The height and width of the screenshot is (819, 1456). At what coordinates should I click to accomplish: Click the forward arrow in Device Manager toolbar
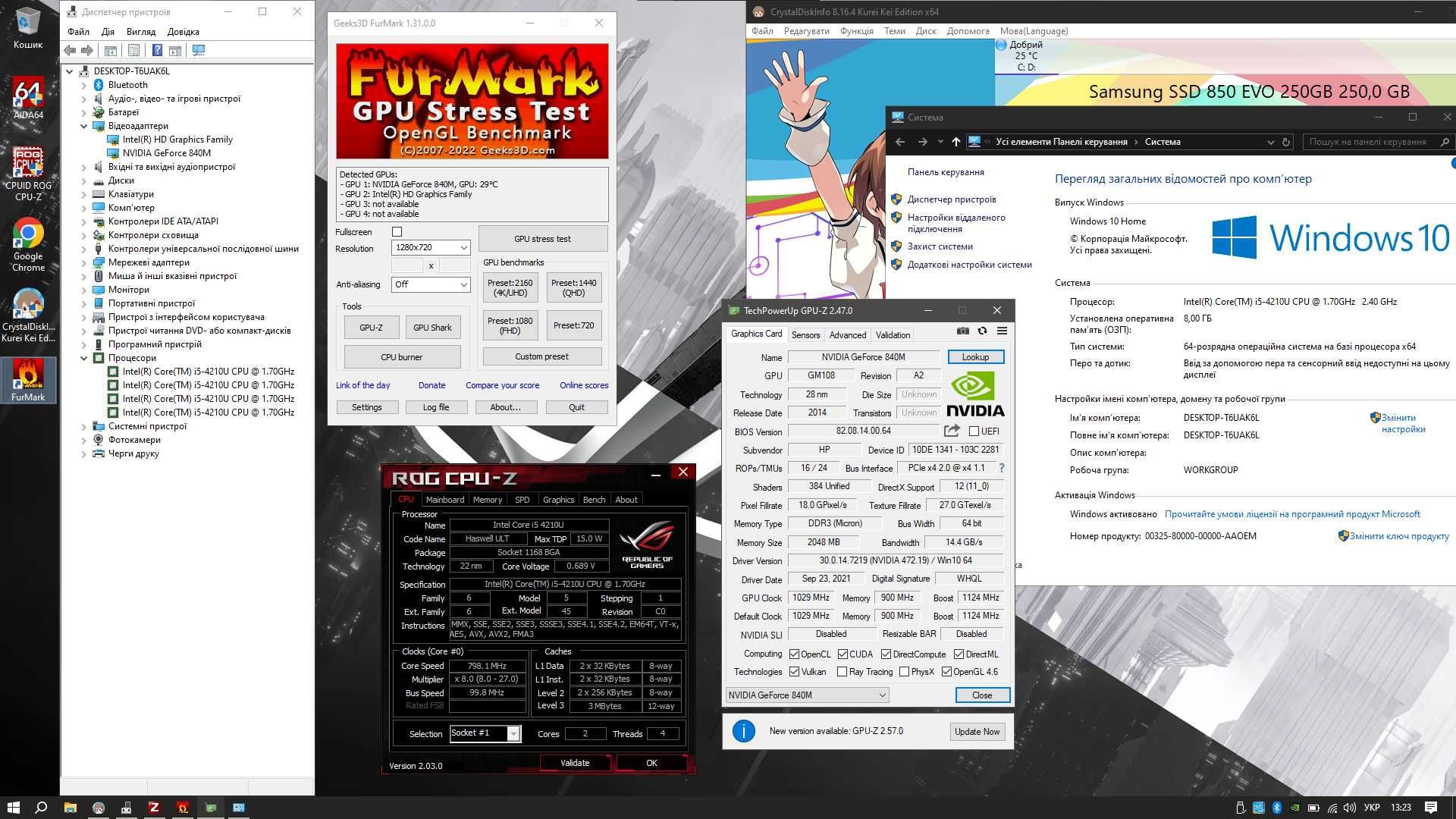pyautogui.click(x=87, y=50)
